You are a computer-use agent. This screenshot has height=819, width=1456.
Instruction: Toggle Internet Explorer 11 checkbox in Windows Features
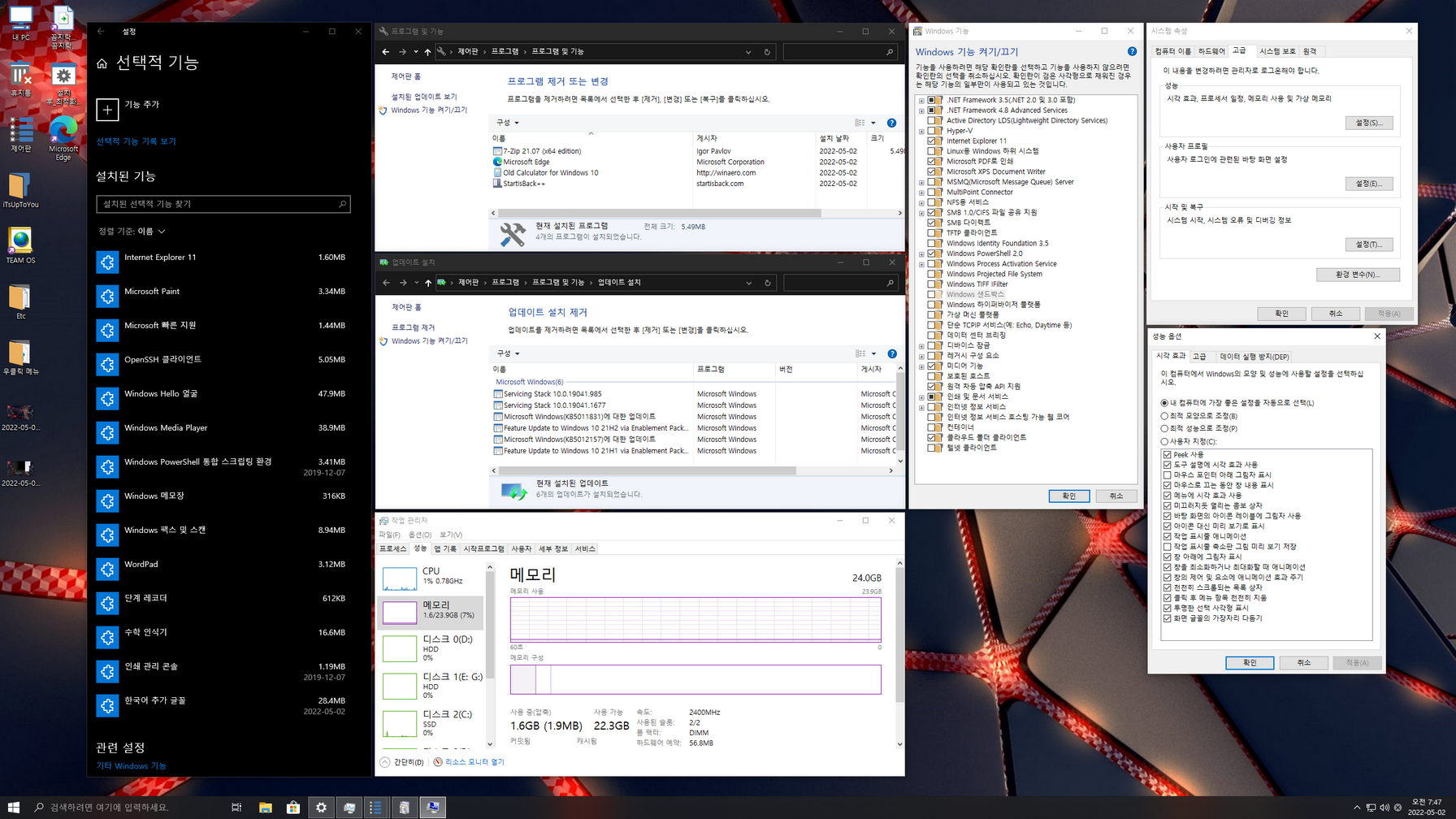[x=932, y=141]
